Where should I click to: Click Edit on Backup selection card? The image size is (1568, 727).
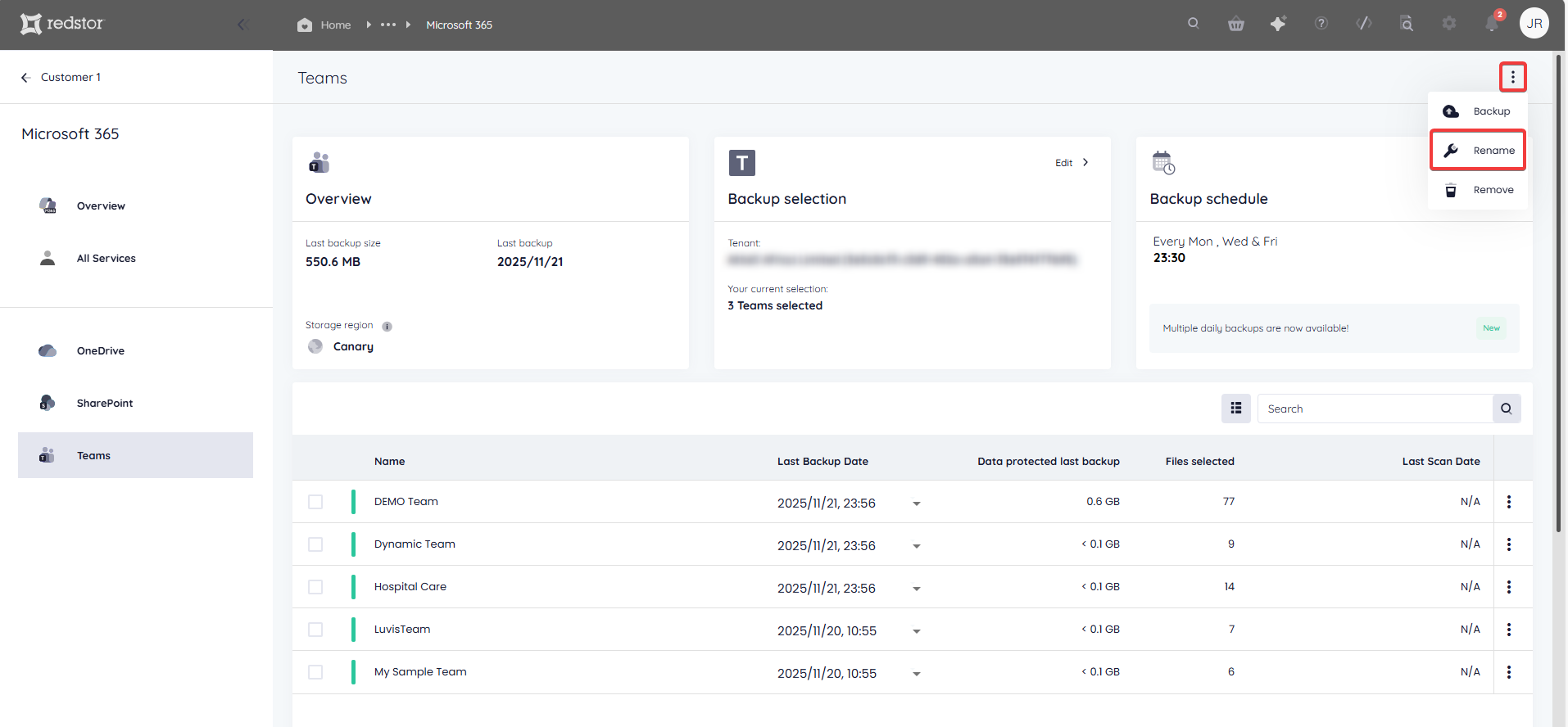click(x=1063, y=163)
